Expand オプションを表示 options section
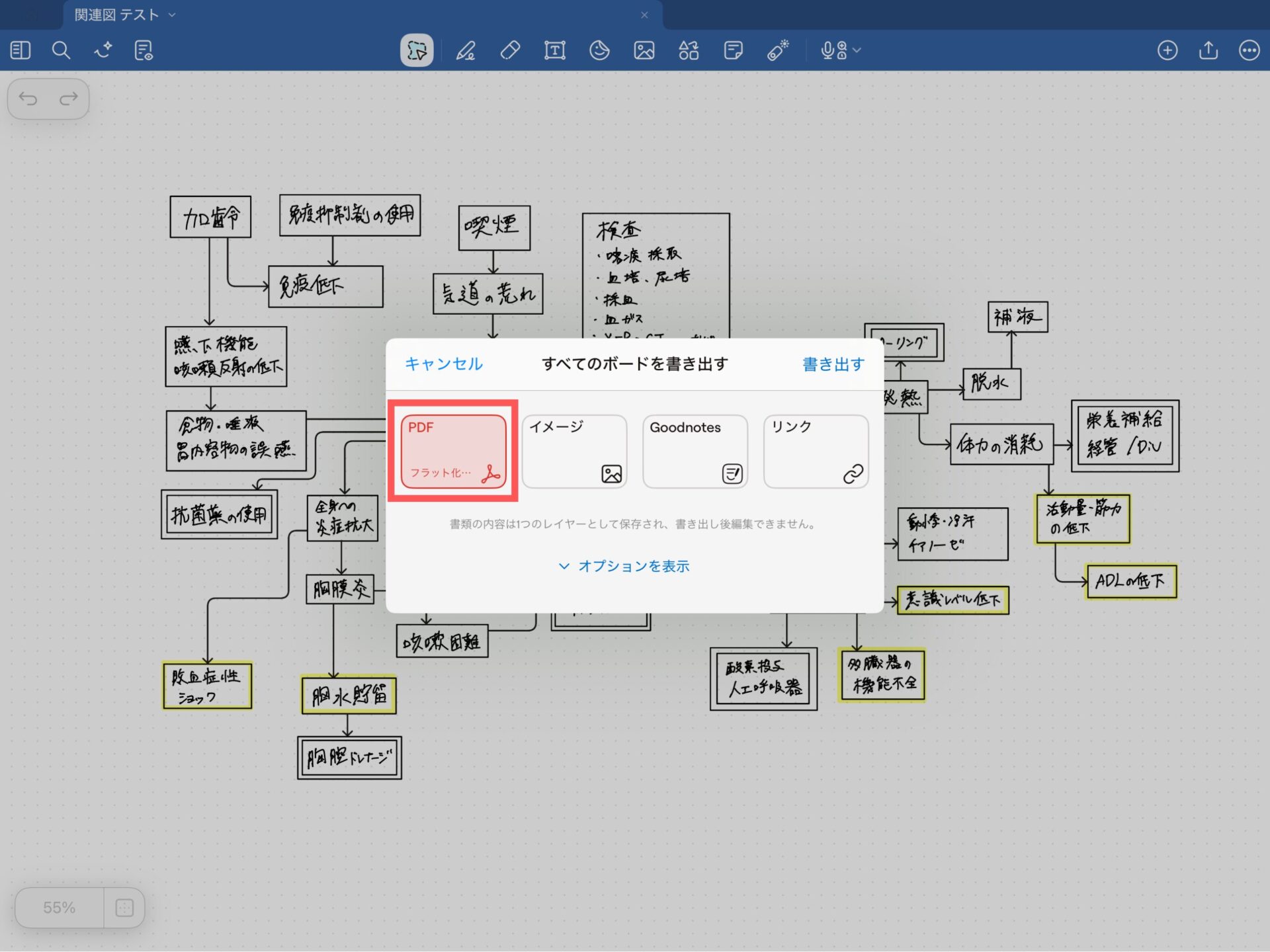 click(624, 566)
